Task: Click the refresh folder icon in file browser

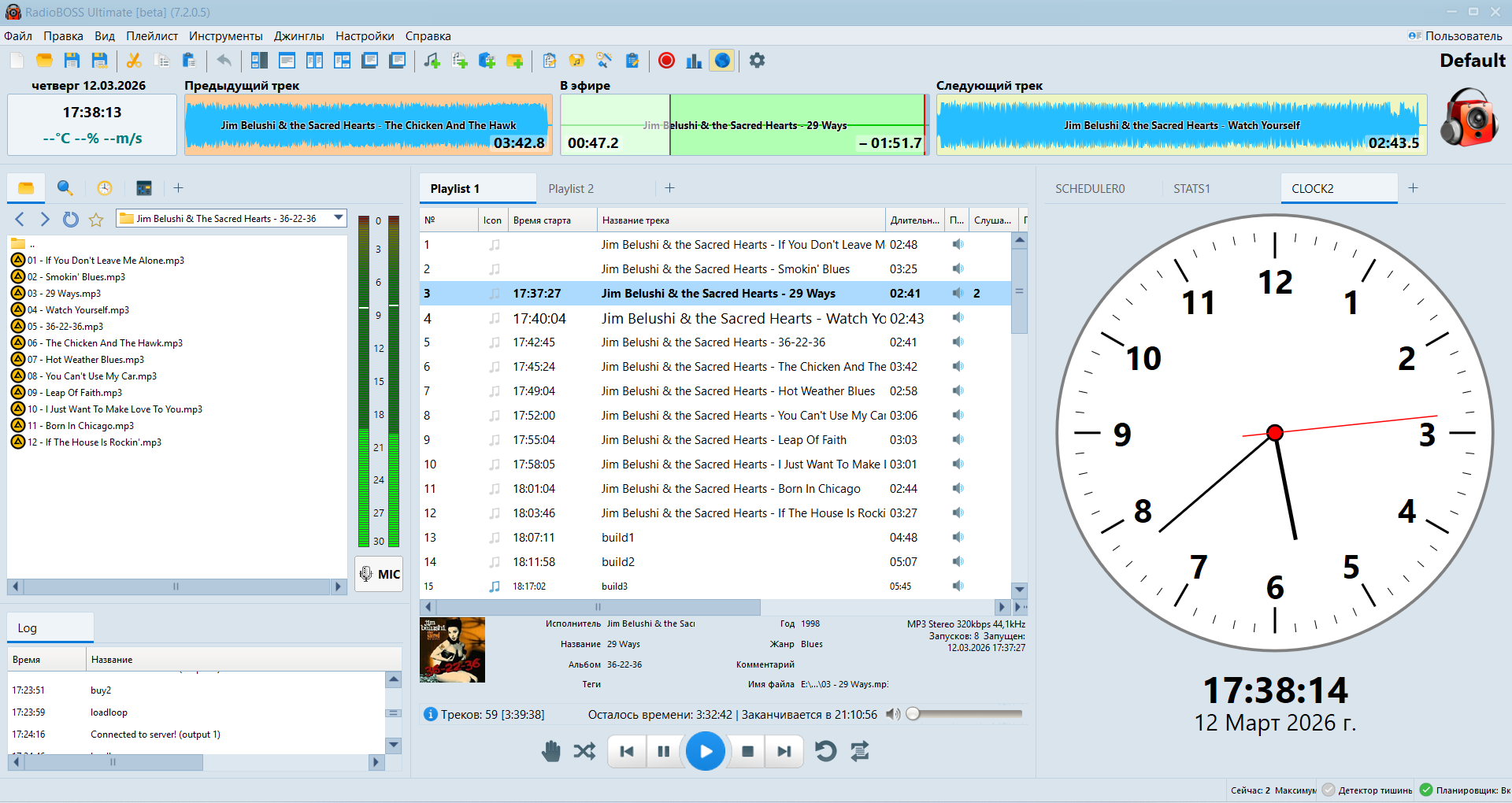Action: point(71,220)
